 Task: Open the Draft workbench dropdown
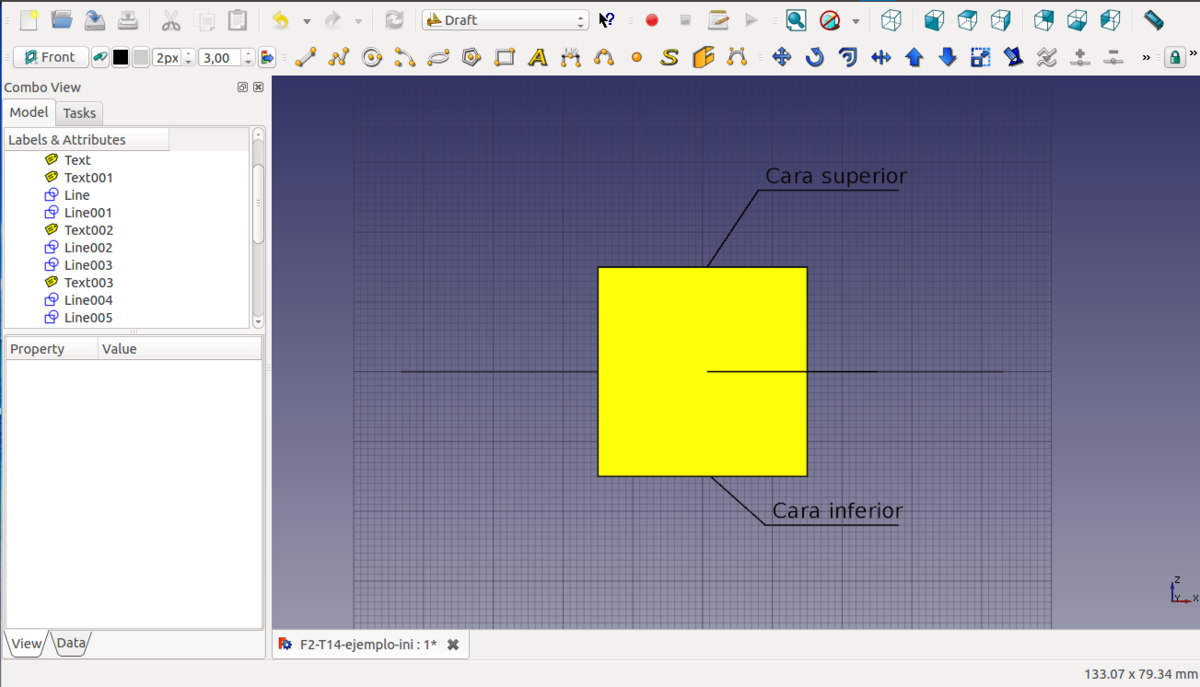tap(505, 20)
